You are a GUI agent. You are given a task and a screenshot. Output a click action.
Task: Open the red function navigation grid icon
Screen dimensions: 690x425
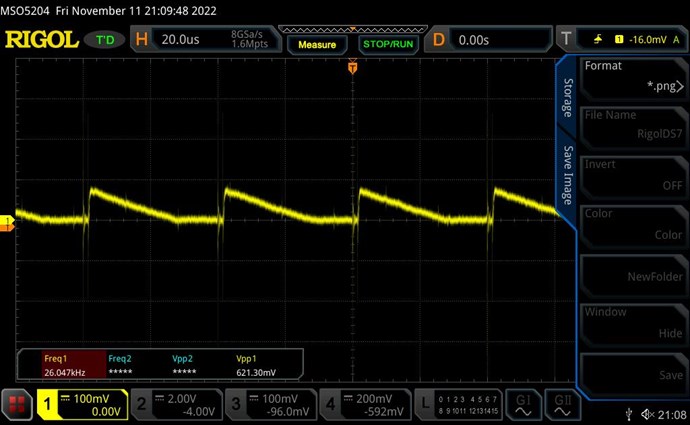(17, 404)
